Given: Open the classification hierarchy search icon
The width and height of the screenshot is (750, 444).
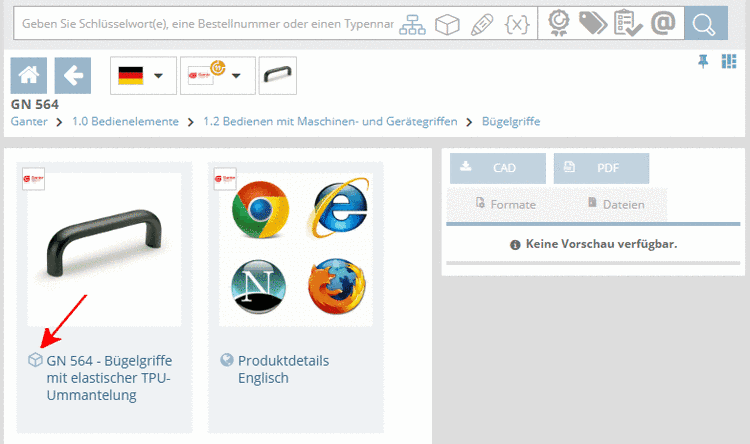Looking at the screenshot, I should point(412,24).
